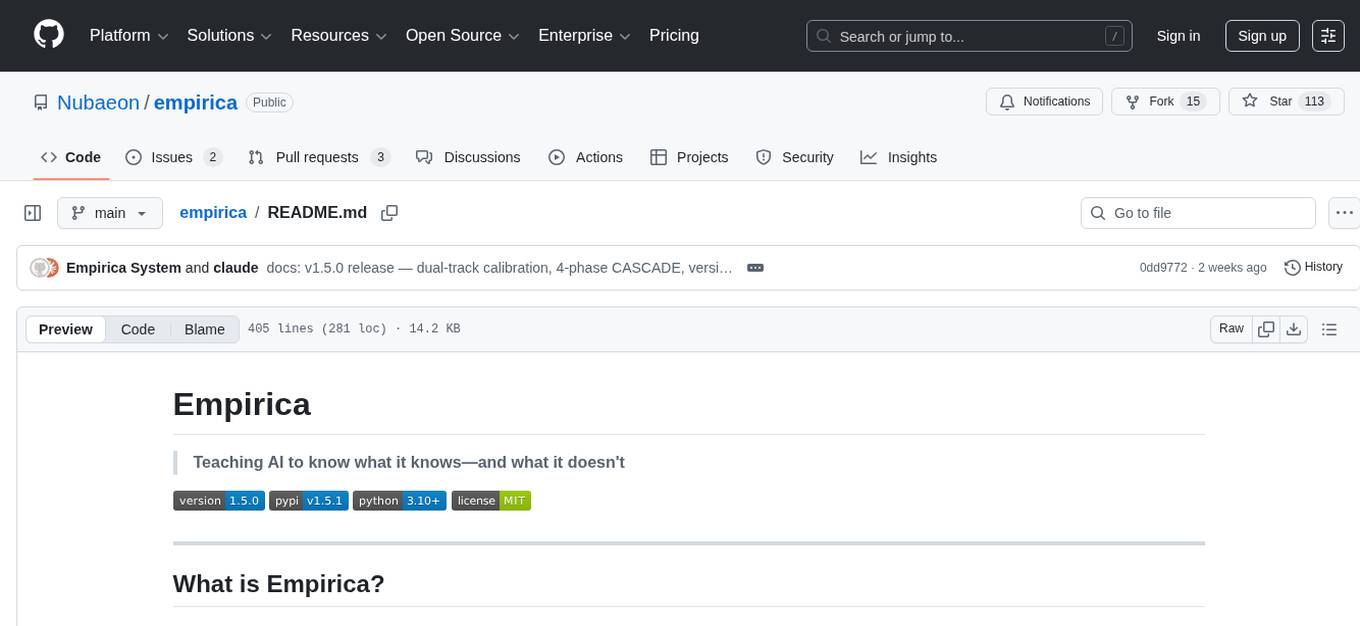This screenshot has height=626, width=1360.
Task: Open the command palette icon beside Sign up
Action: (1328, 35)
